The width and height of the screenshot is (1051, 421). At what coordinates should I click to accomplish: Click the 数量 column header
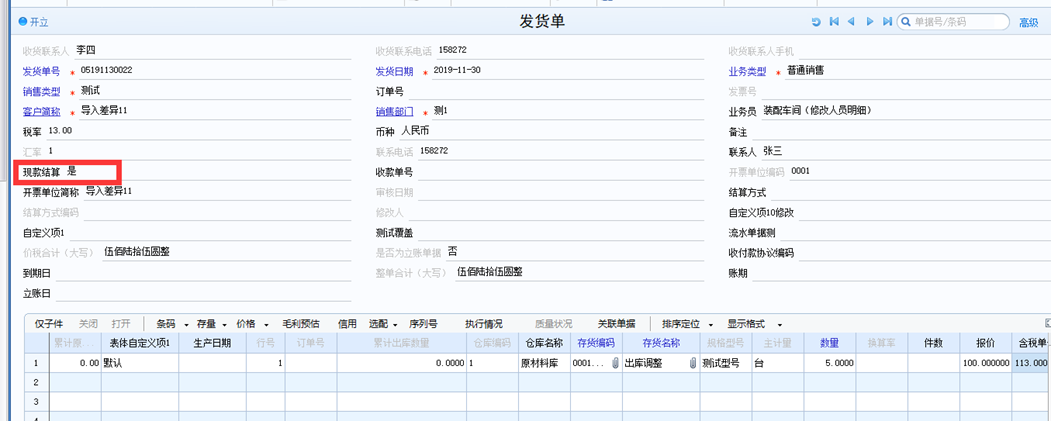point(829,343)
